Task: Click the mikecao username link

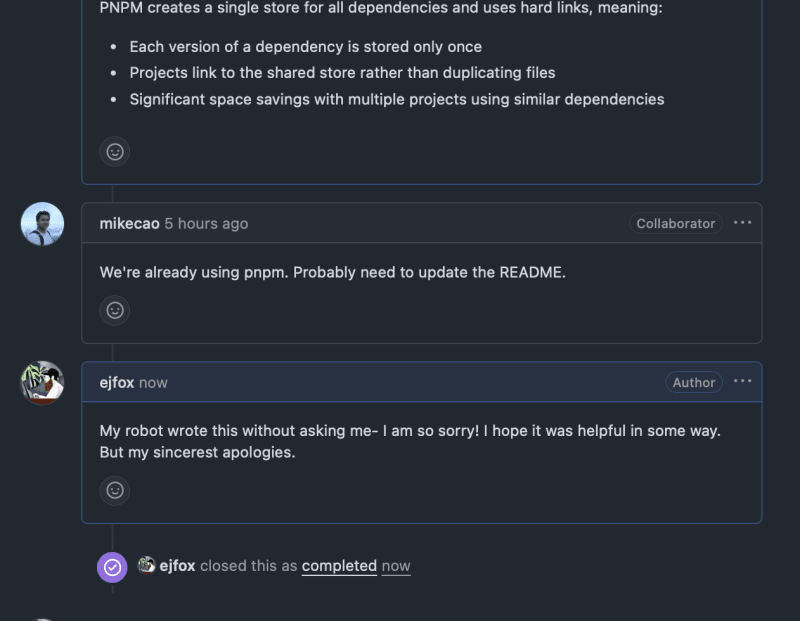Action: pyautogui.click(x=129, y=223)
